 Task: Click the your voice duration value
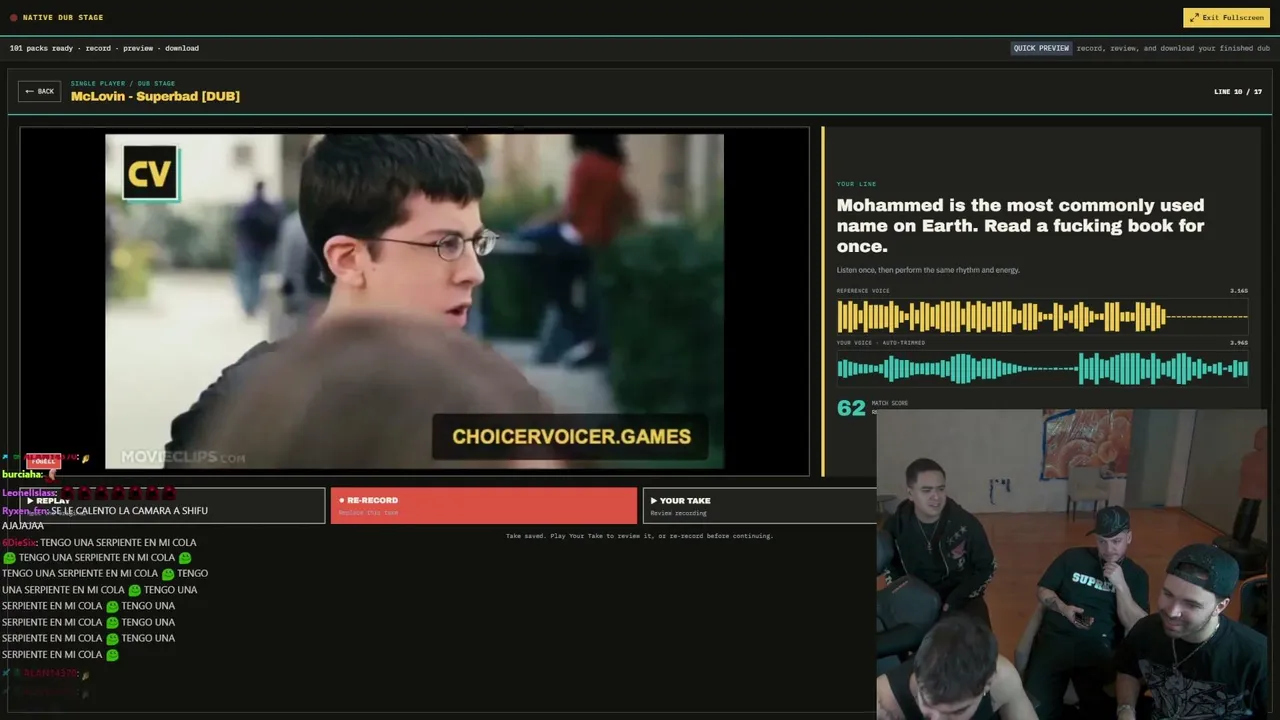(x=1239, y=343)
